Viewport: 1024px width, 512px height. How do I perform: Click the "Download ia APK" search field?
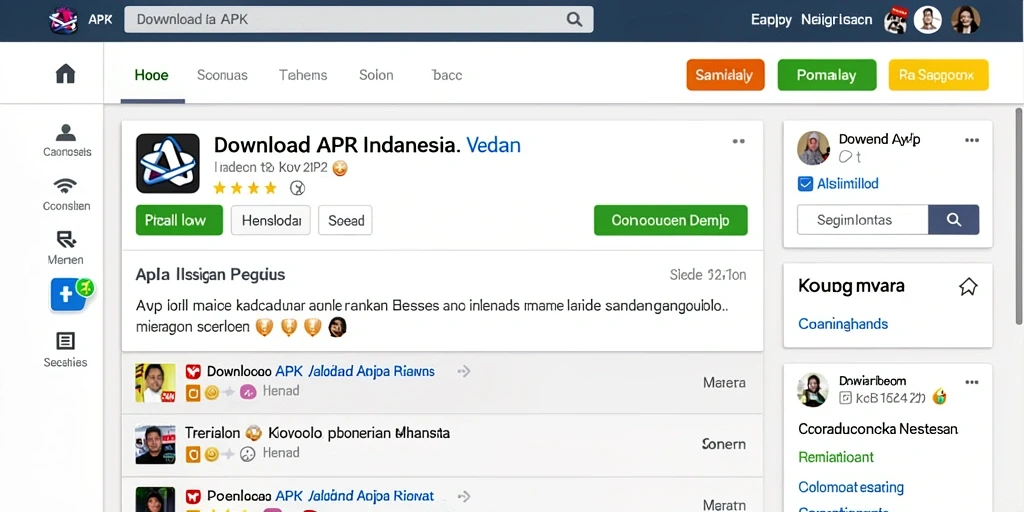359,20
